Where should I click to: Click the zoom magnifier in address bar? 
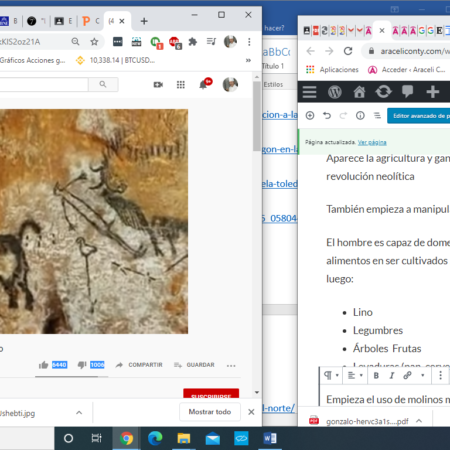(x=76, y=42)
